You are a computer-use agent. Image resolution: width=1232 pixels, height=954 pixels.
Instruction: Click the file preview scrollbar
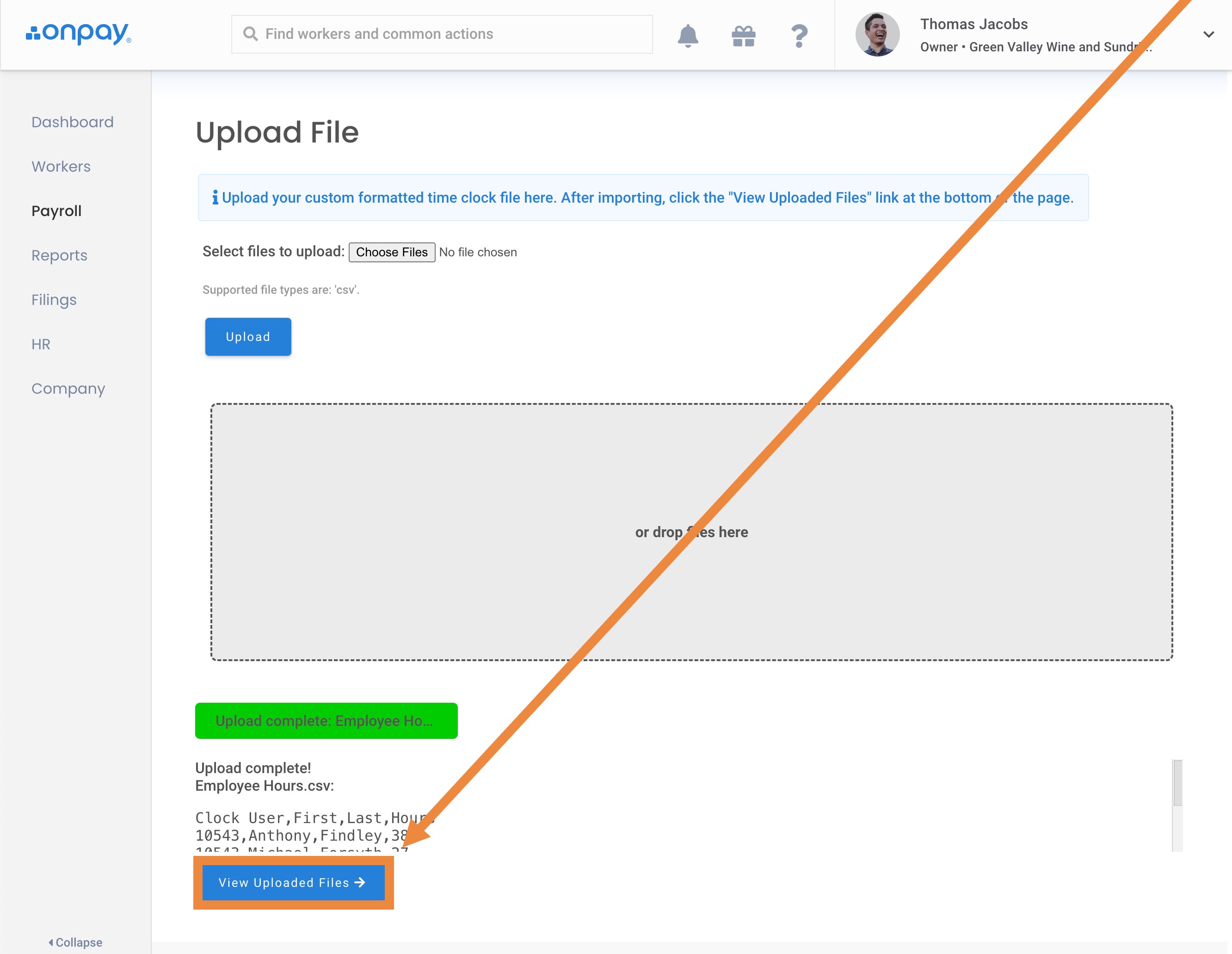1177,783
